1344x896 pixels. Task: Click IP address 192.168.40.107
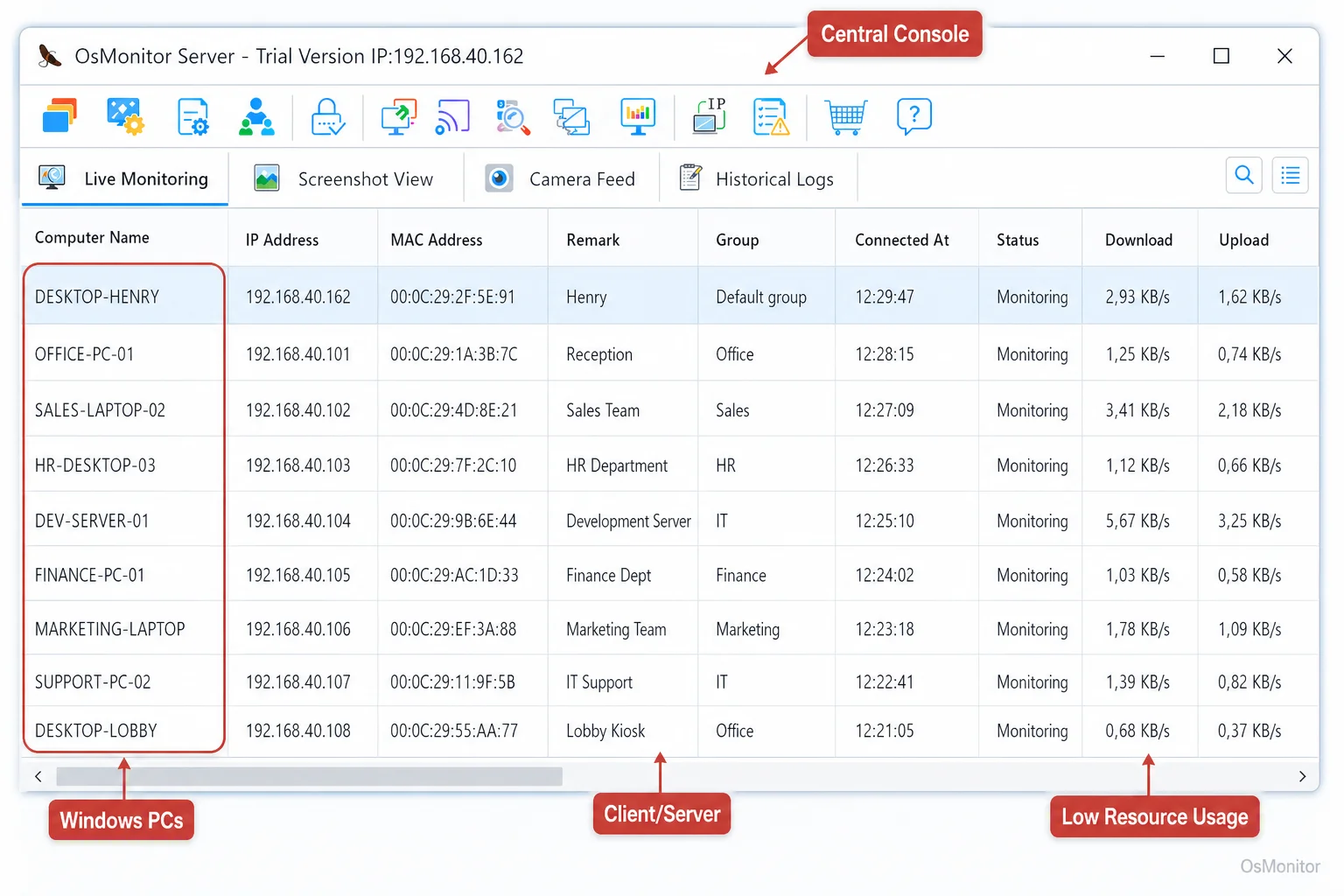[x=297, y=682]
